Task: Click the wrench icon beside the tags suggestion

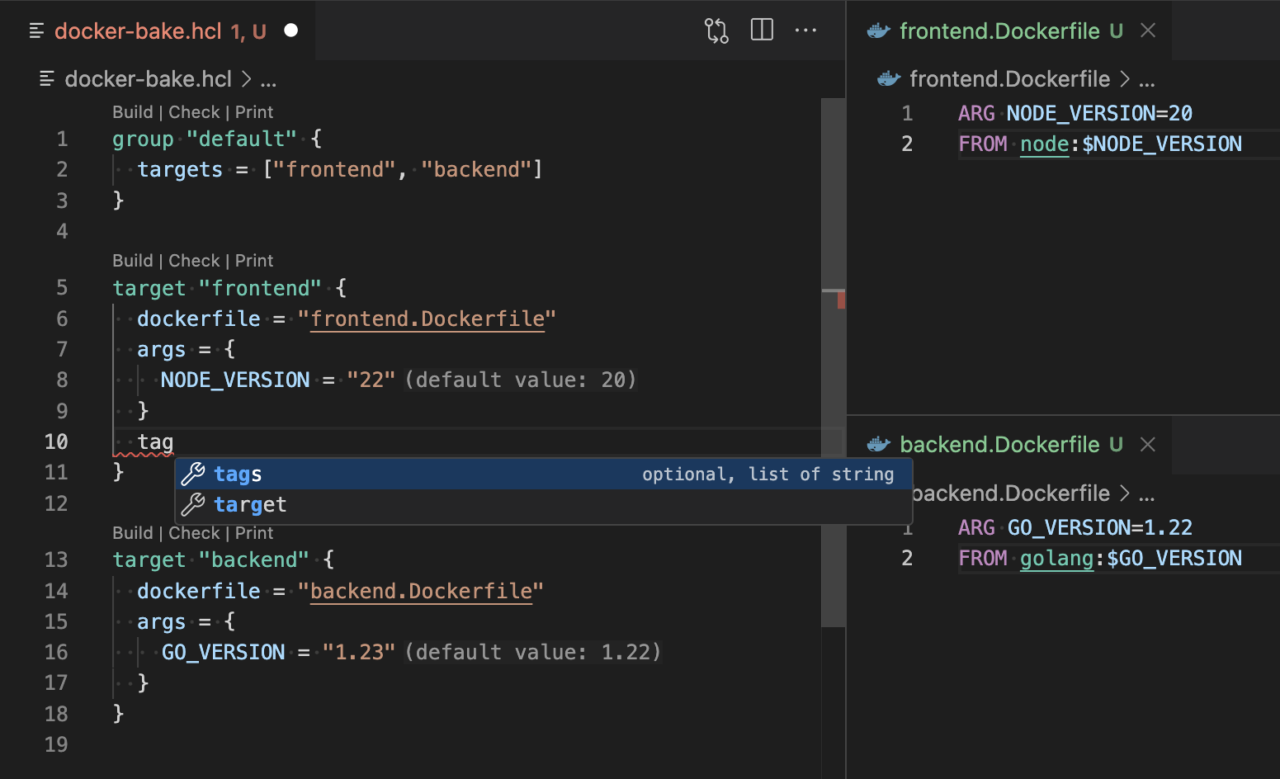Action: click(192, 473)
